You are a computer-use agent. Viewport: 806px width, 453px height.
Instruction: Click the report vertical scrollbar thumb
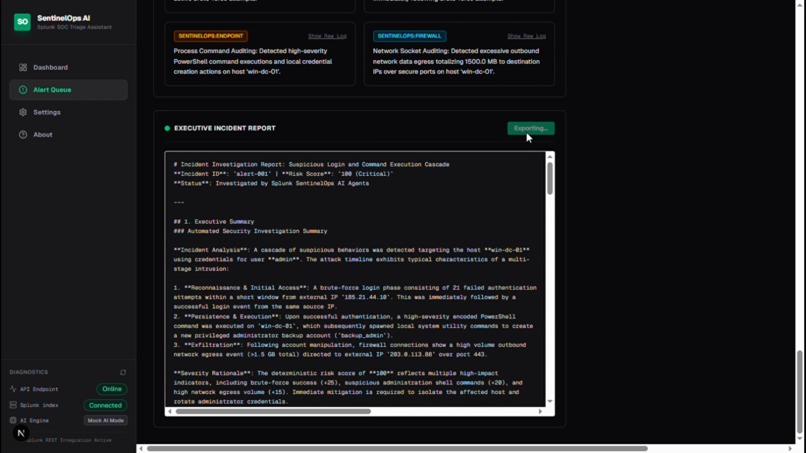pyautogui.click(x=550, y=178)
